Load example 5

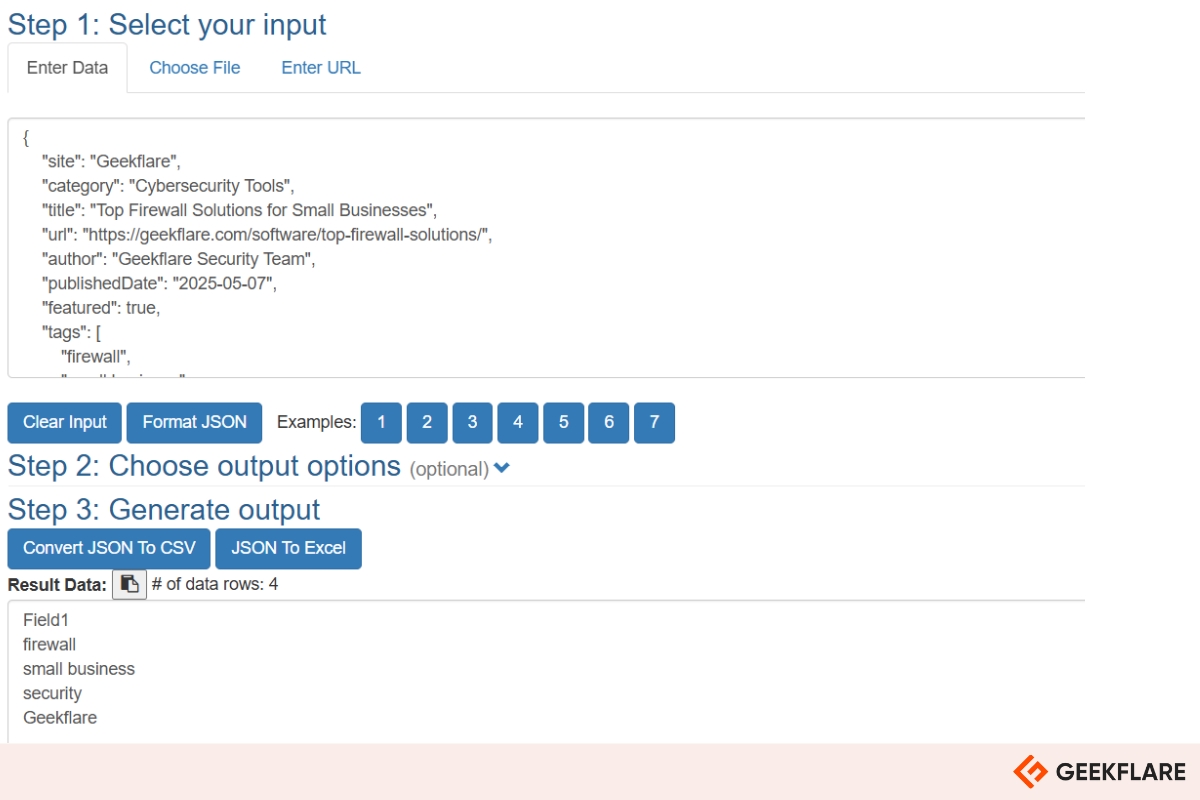(563, 422)
